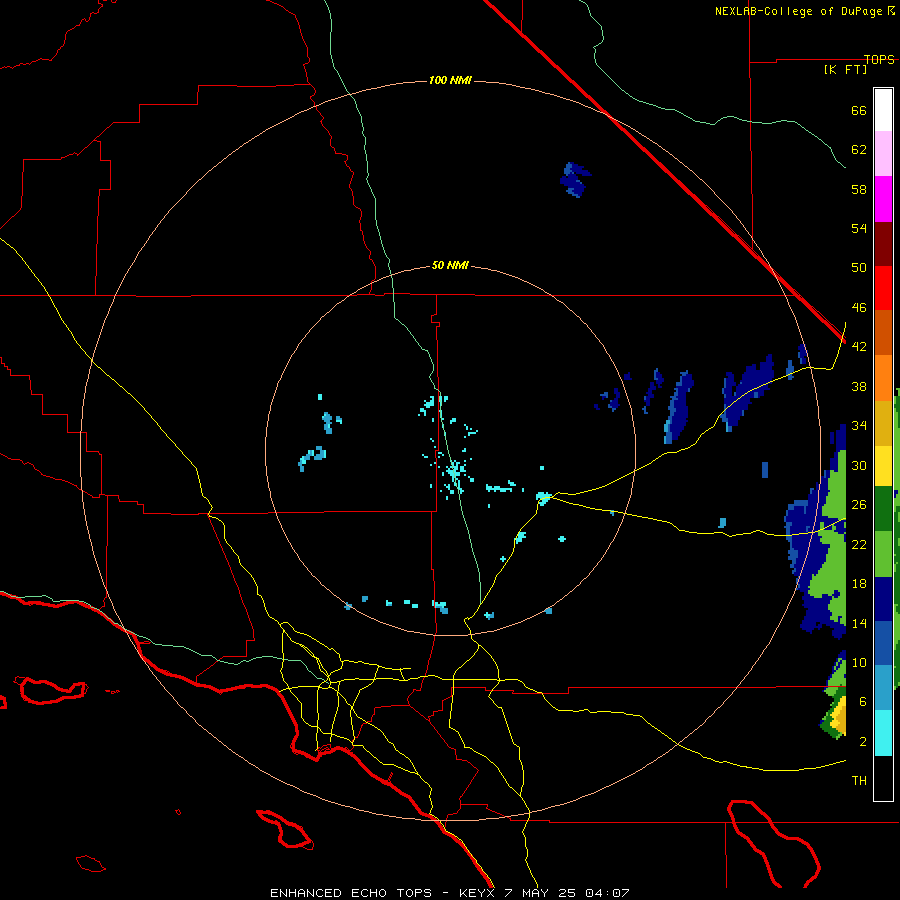Click the navy blue legend swatch
The image size is (900, 900).
point(883,599)
